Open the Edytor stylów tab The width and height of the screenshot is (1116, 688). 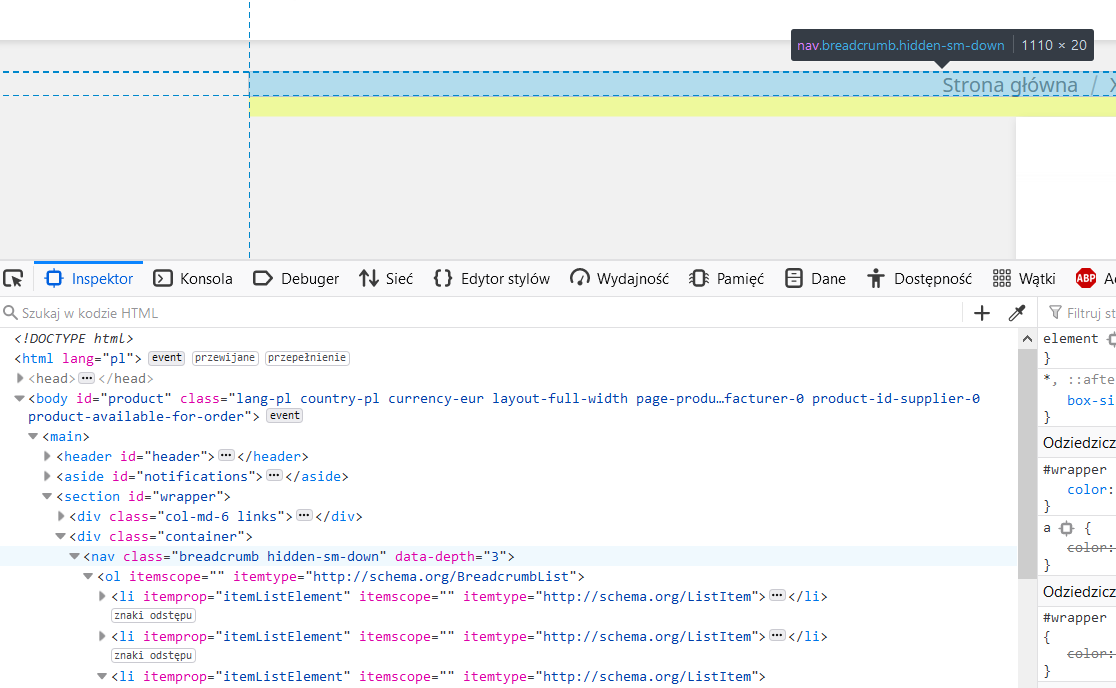pos(492,278)
